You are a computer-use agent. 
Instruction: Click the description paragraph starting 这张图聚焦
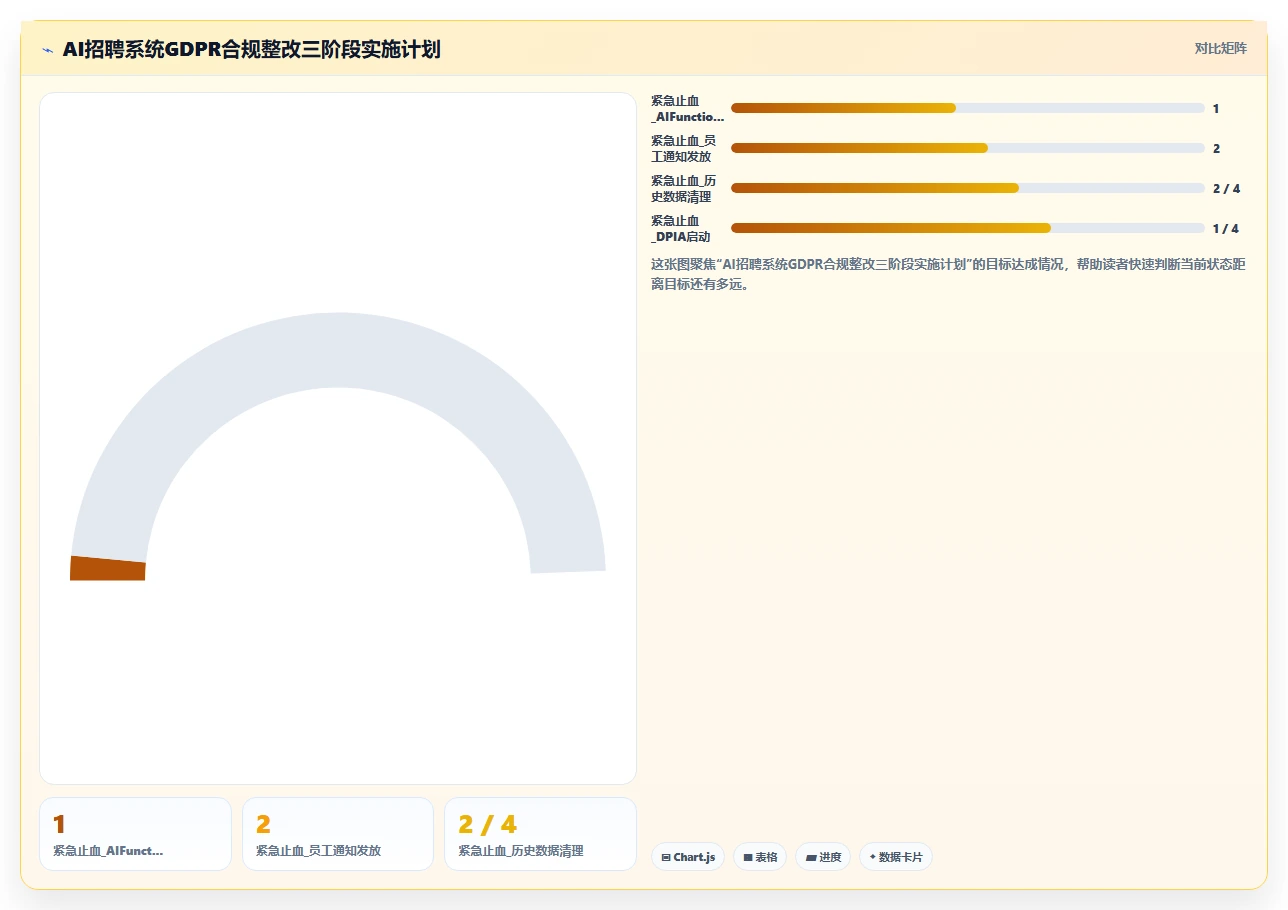(948, 274)
